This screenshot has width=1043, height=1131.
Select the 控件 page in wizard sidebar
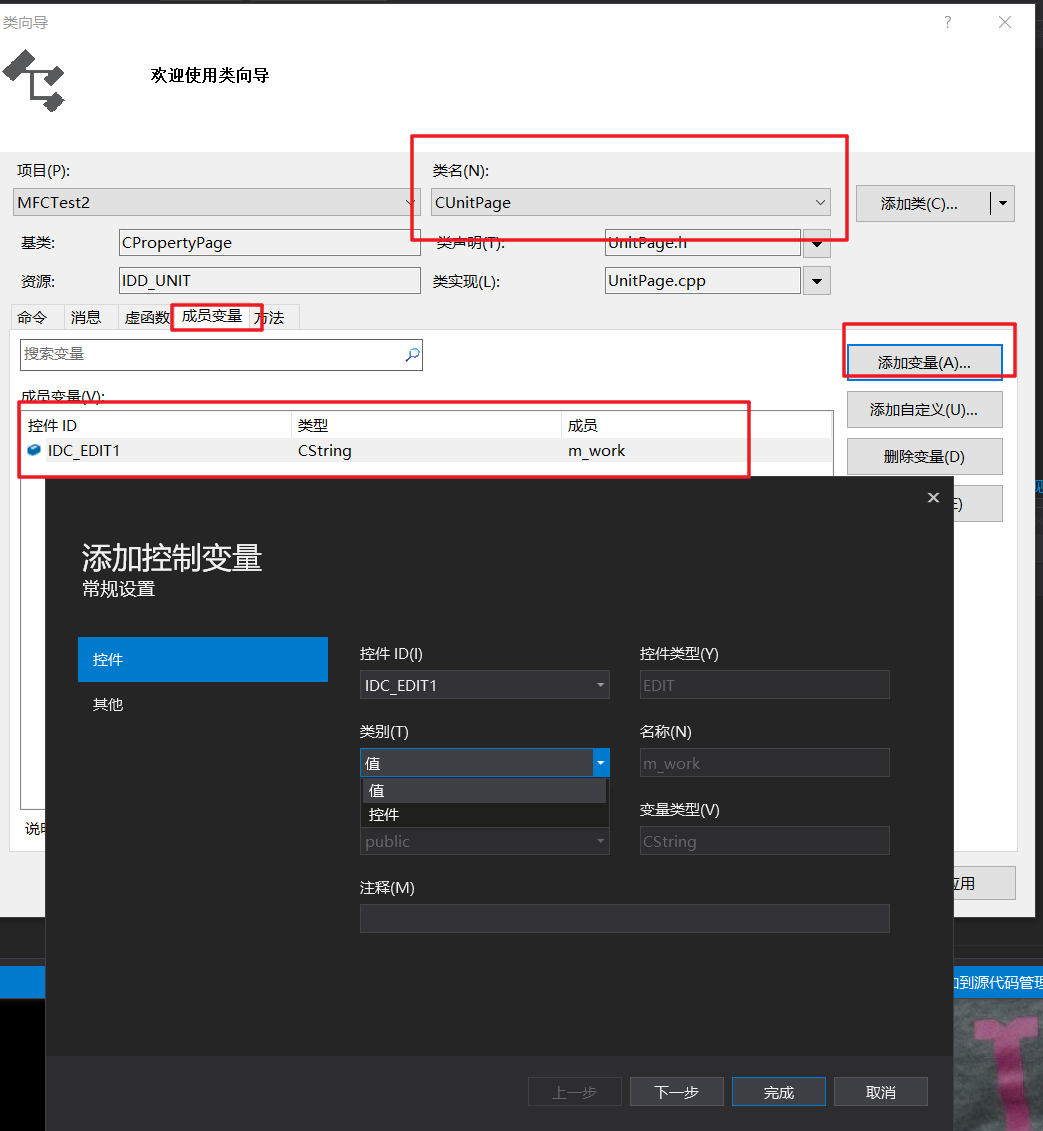coord(203,659)
